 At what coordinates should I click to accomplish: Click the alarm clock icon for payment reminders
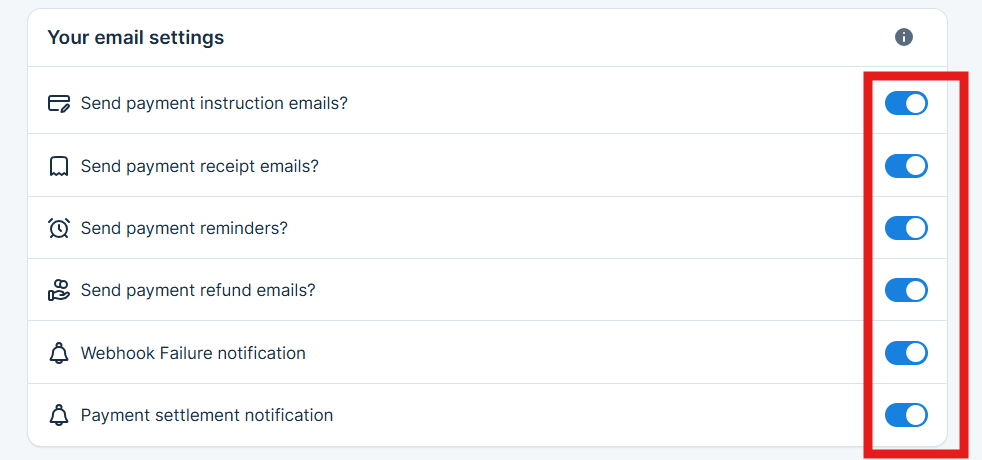(59, 228)
